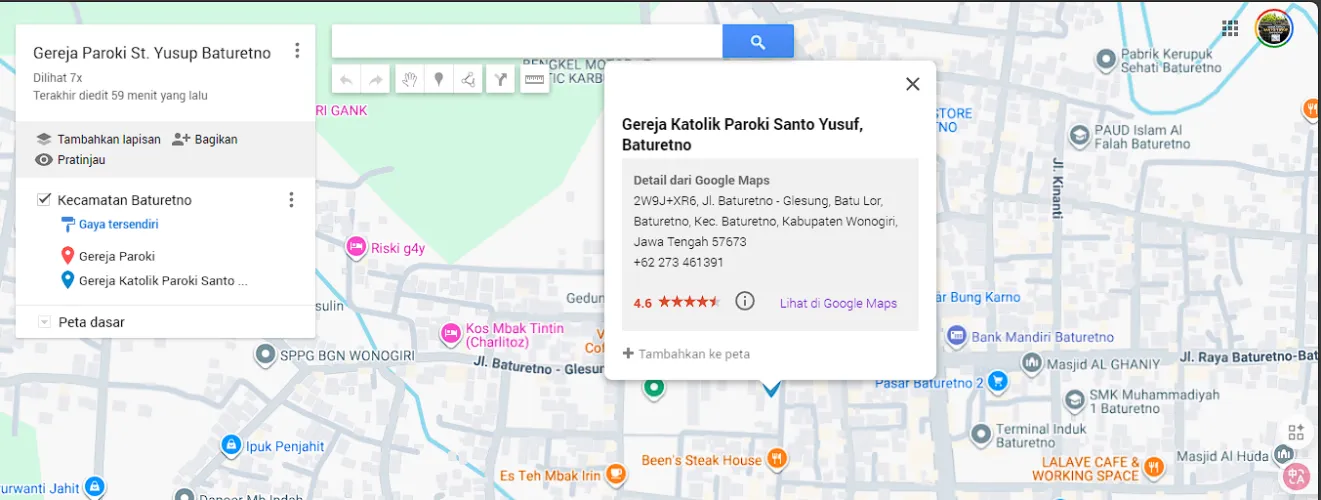
Task: Activate the measure distance ruler tool
Action: pyautogui.click(x=534, y=80)
